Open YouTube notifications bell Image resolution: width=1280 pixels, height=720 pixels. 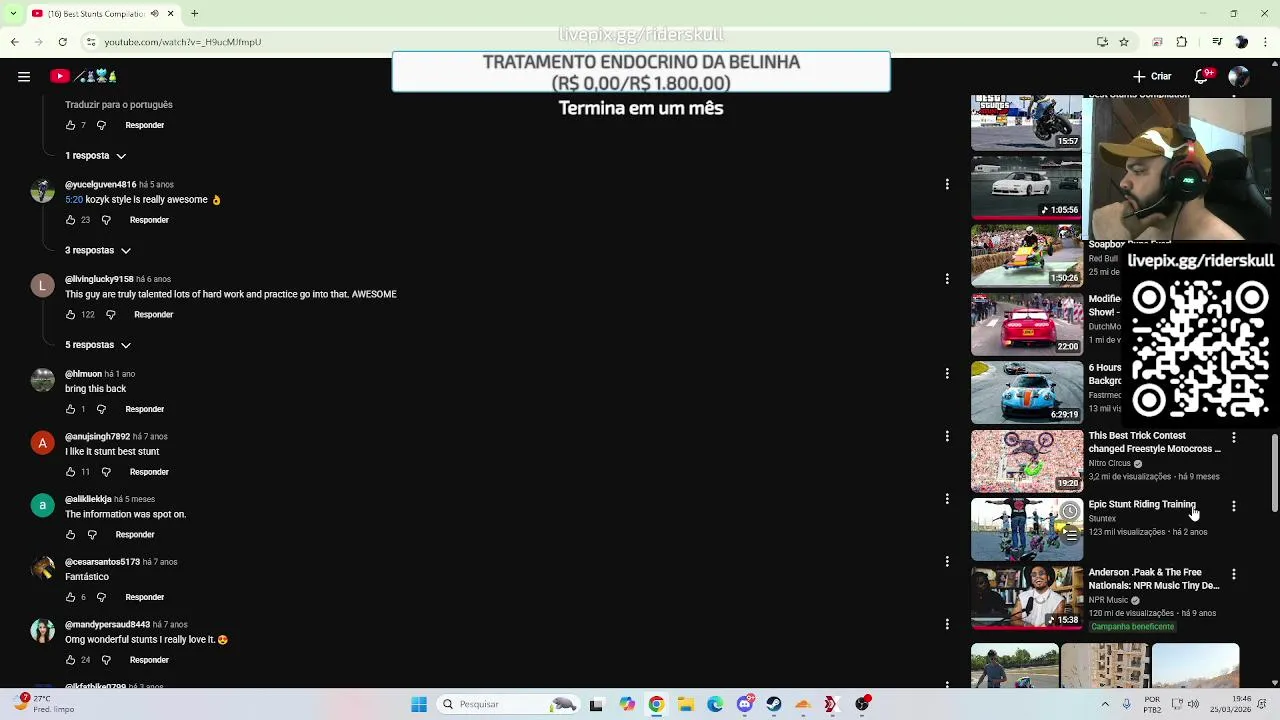coord(1202,76)
